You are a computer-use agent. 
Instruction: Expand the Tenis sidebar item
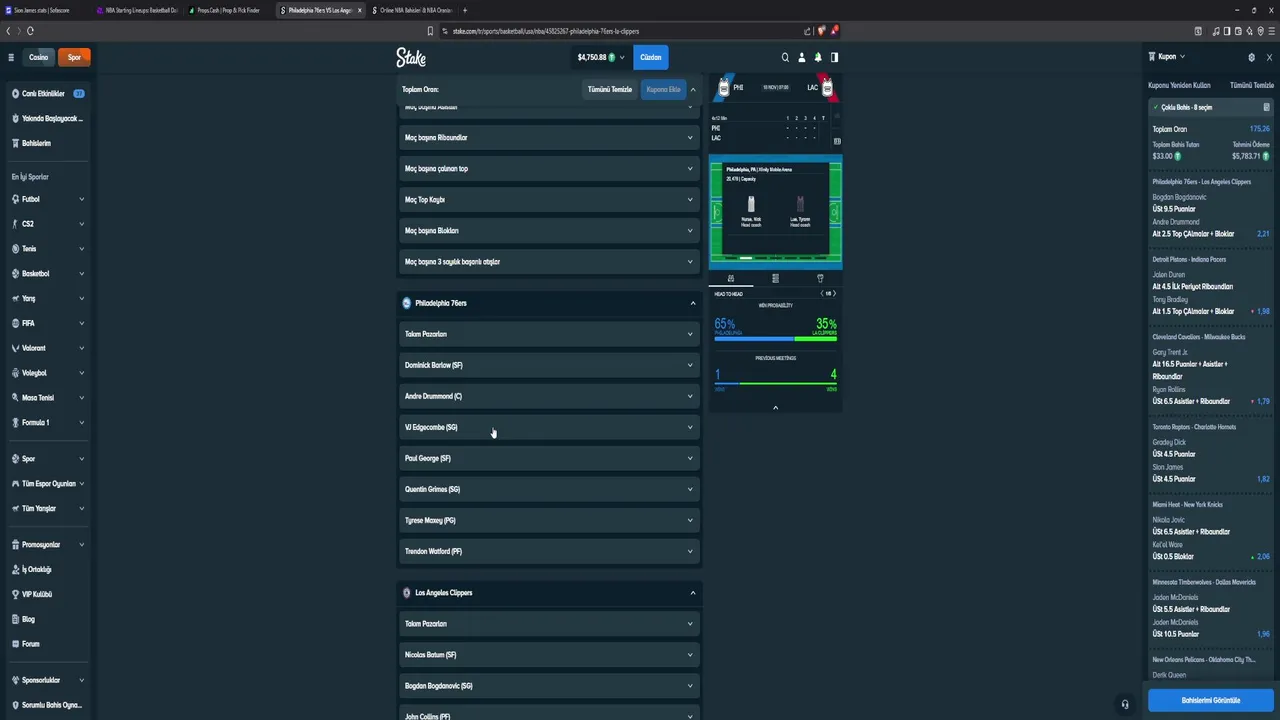47,248
